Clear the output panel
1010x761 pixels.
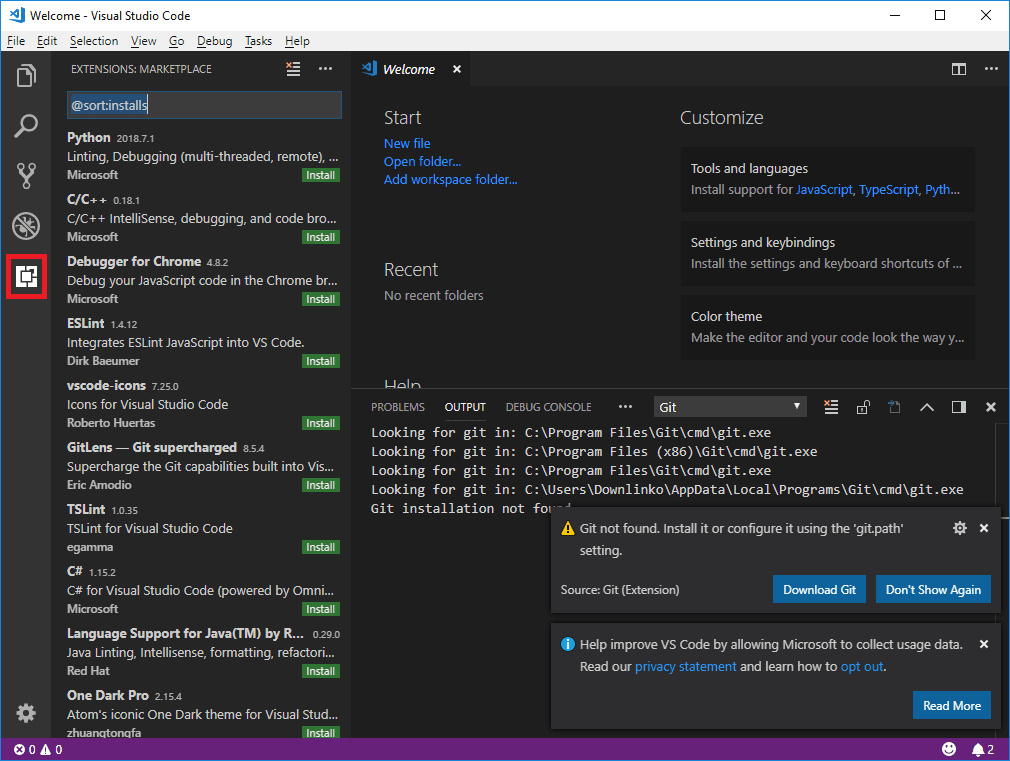tap(831, 407)
